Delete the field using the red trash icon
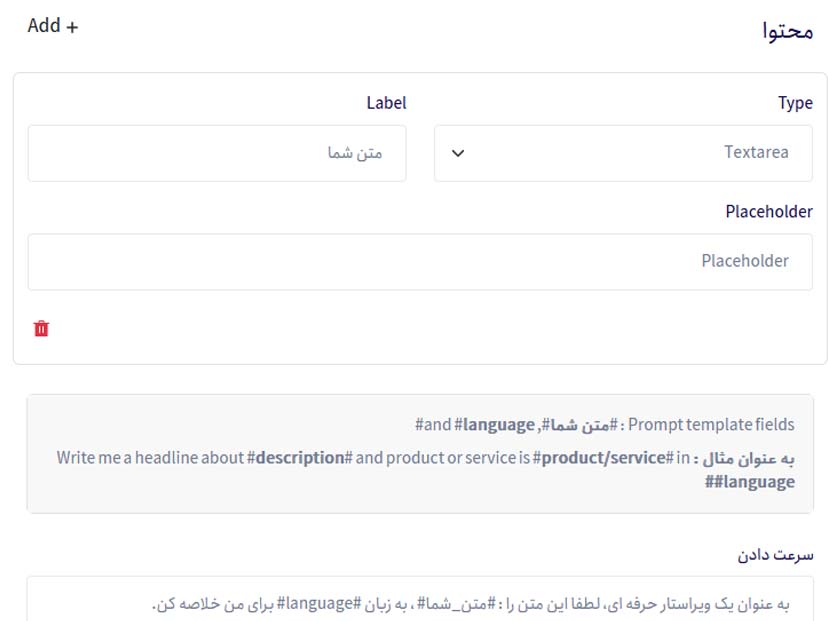 click(41, 328)
